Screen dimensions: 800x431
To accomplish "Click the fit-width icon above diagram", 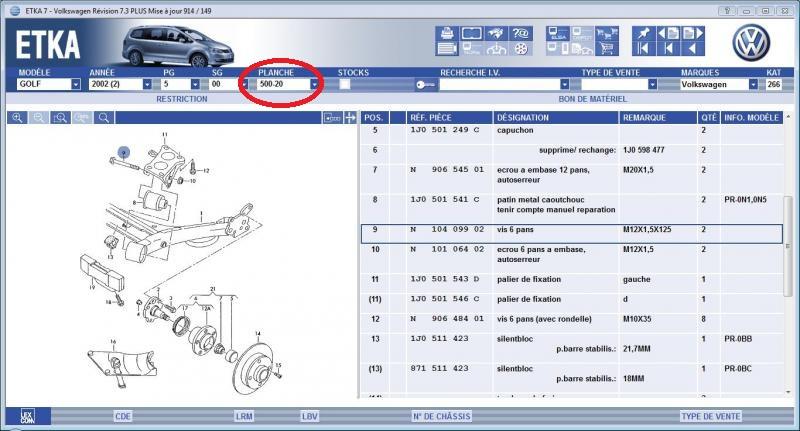I will click(x=332, y=118).
